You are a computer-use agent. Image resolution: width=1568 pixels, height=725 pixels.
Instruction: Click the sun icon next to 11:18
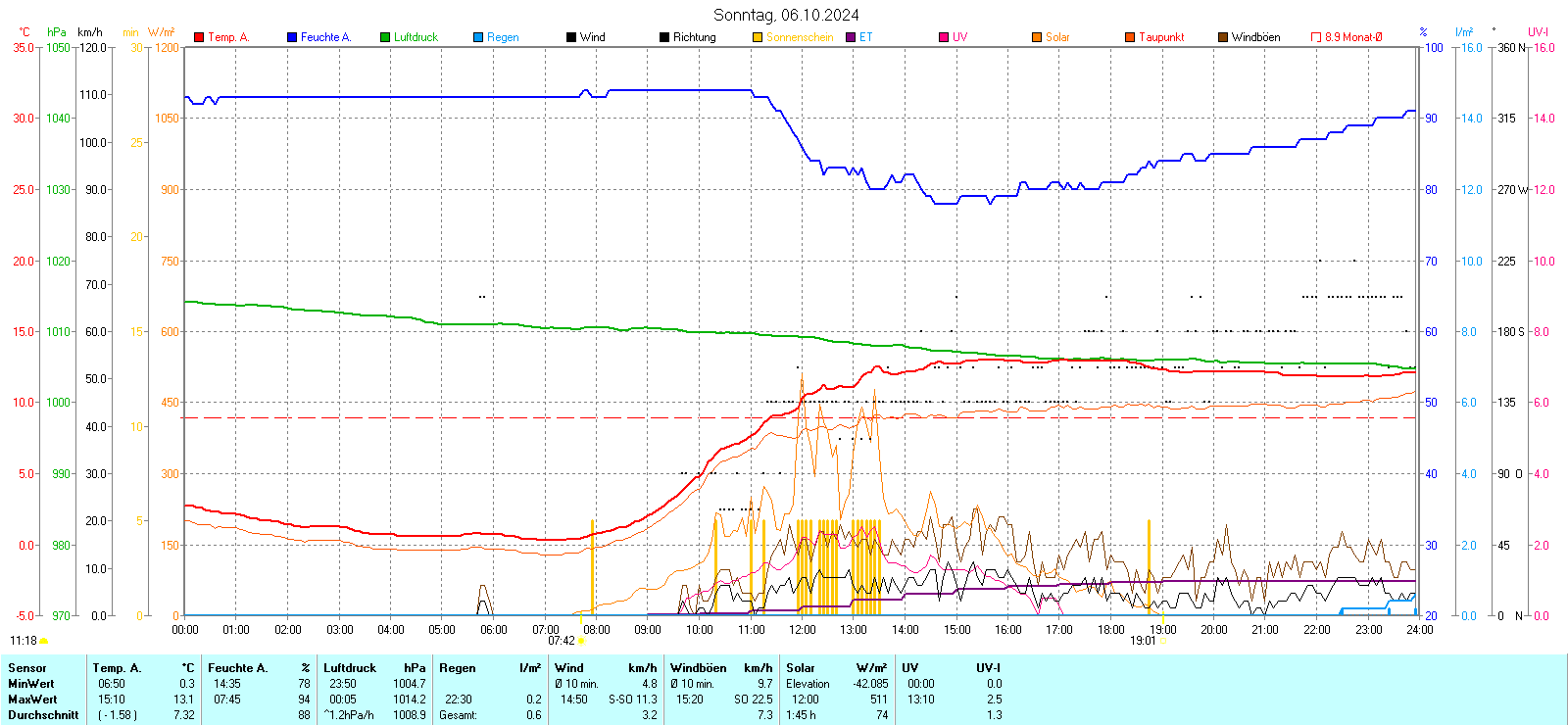pyautogui.click(x=43, y=641)
